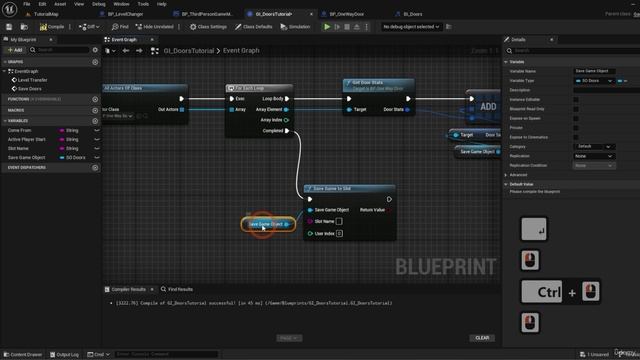Add a new function via Functions plus icon
This screenshot has height=360, width=640.
click(x=95, y=99)
